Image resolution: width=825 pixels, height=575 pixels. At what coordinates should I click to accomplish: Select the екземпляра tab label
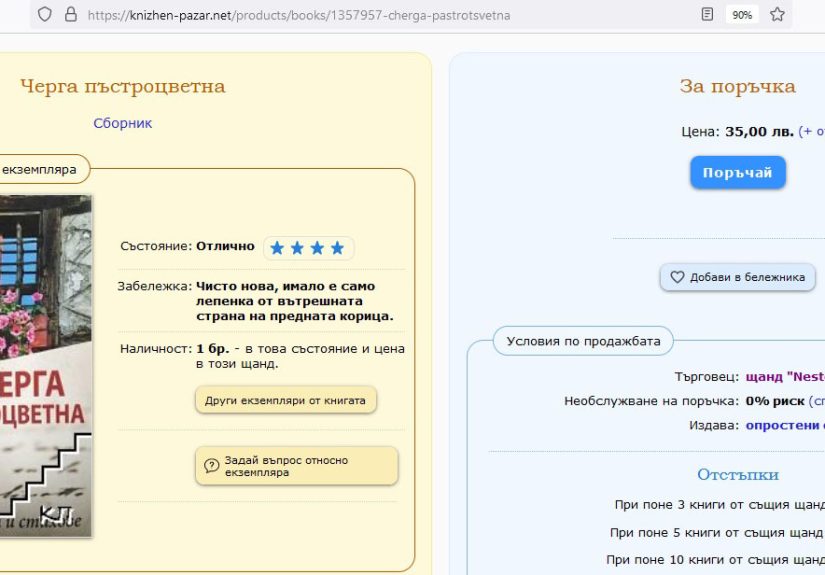pyautogui.click(x=40, y=170)
